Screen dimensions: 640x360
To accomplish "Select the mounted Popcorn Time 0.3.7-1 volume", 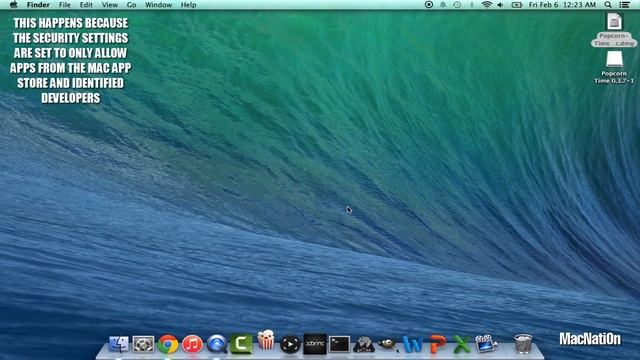I will (614, 67).
